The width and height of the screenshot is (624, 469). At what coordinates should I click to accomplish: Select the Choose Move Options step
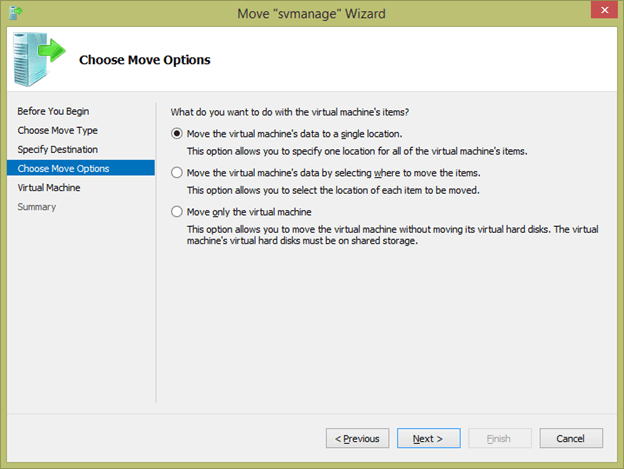64,168
